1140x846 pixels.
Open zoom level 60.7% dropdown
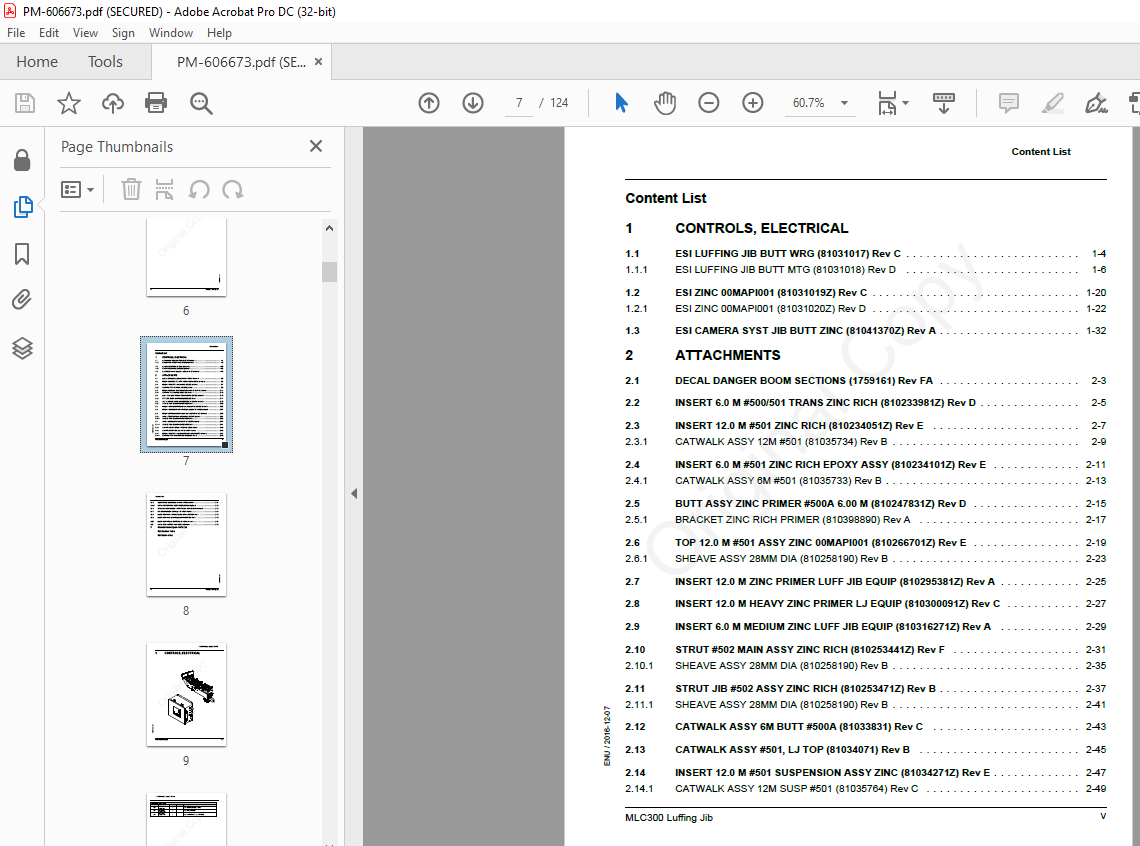(844, 103)
